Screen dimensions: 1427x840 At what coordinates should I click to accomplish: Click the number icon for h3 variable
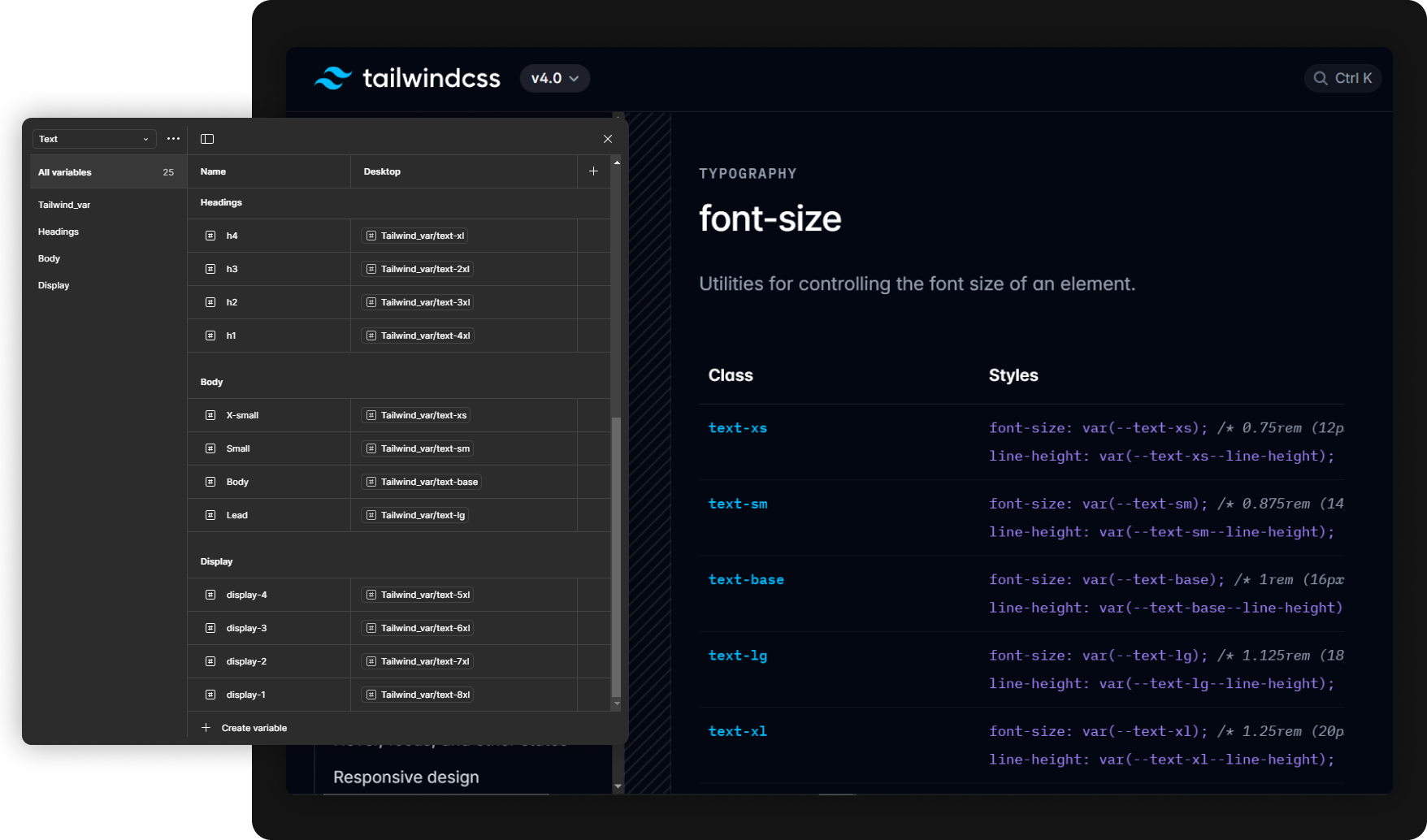[x=210, y=269]
